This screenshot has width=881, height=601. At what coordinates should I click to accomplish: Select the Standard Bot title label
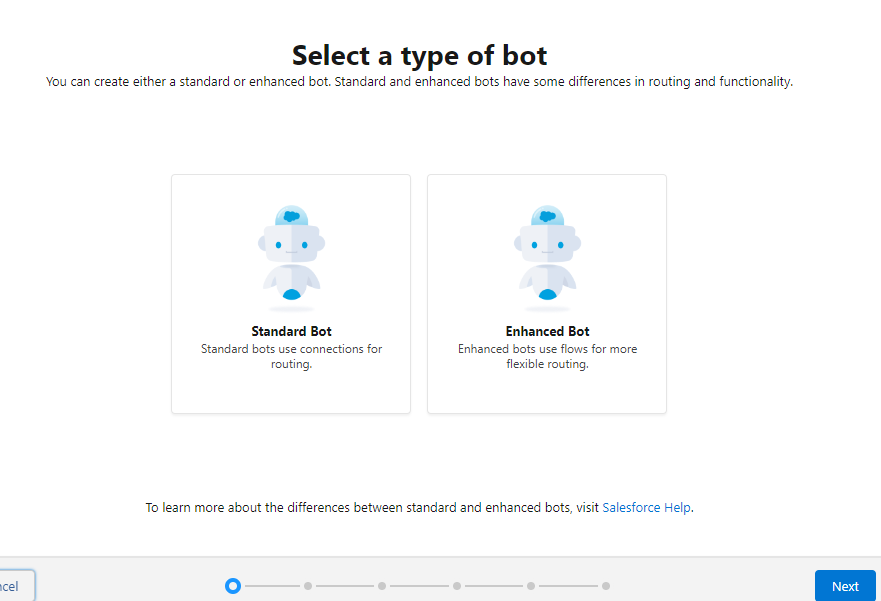point(291,331)
